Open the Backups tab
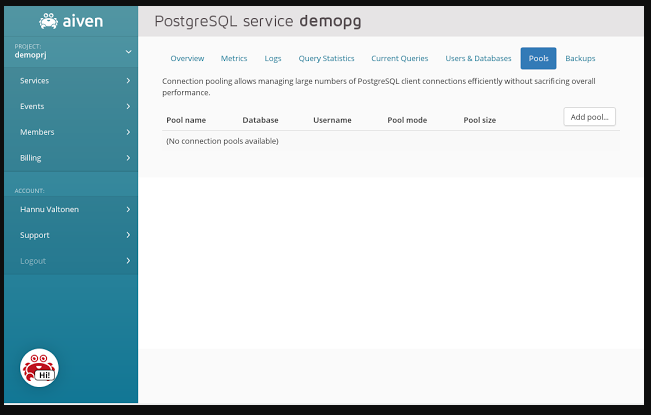Image resolution: width=651 pixels, height=415 pixels. pos(580,59)
